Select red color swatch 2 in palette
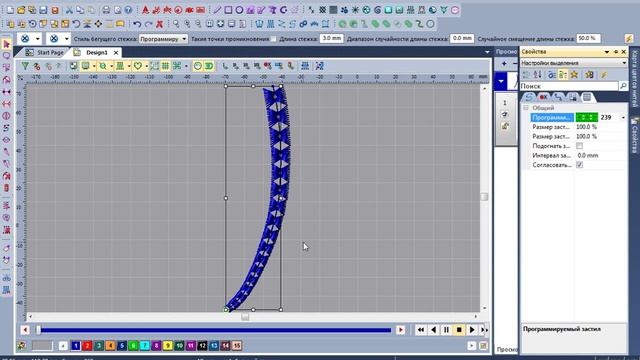This screenshot has height=360, width=640. point(87,346)
